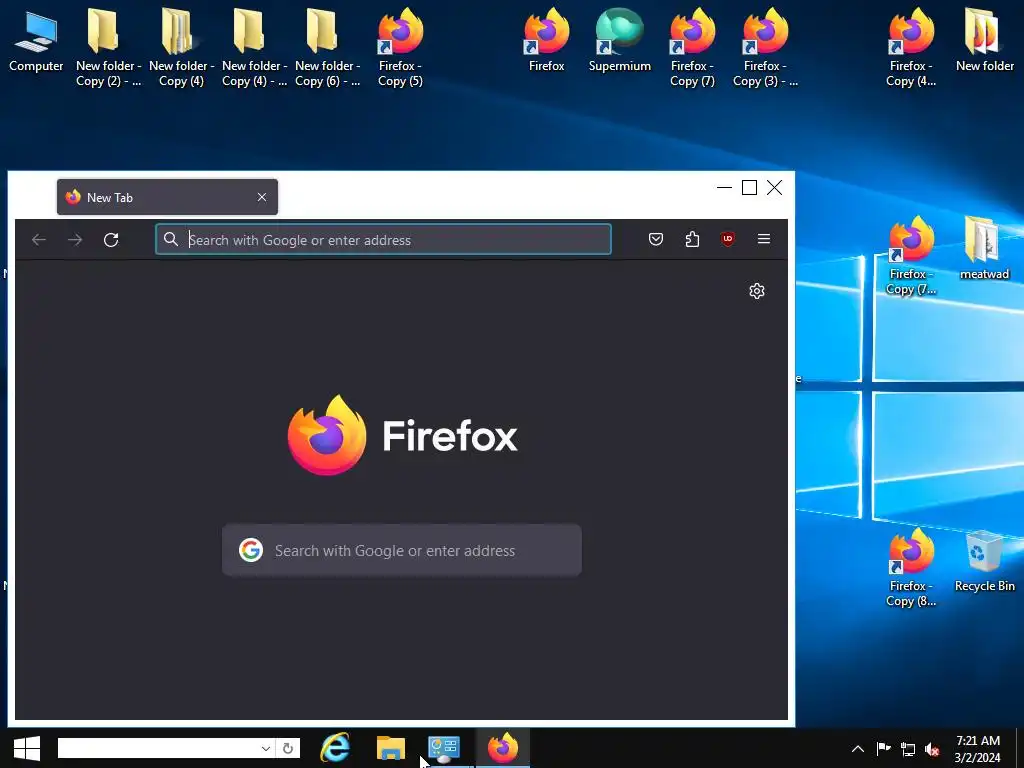The width and height of the screenshot is (1024, 768).
Task: Close the Firefox window
Action: point(775,188)
